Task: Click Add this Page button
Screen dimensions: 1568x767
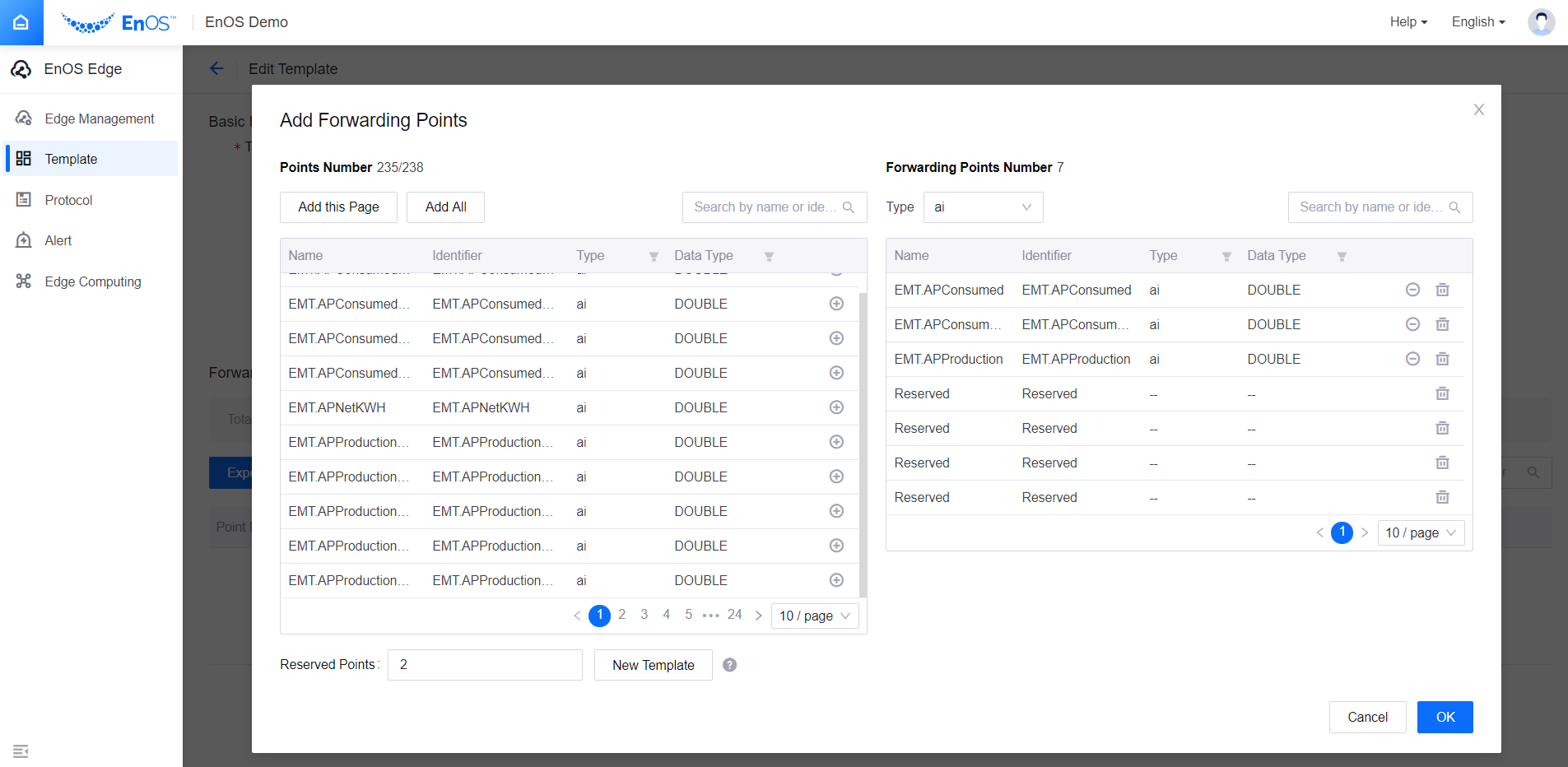Action: tap(338, 207)
